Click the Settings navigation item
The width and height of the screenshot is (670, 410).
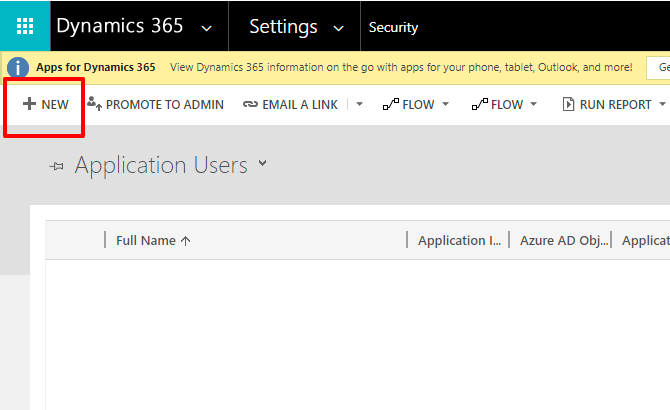[x=283, y=27]
